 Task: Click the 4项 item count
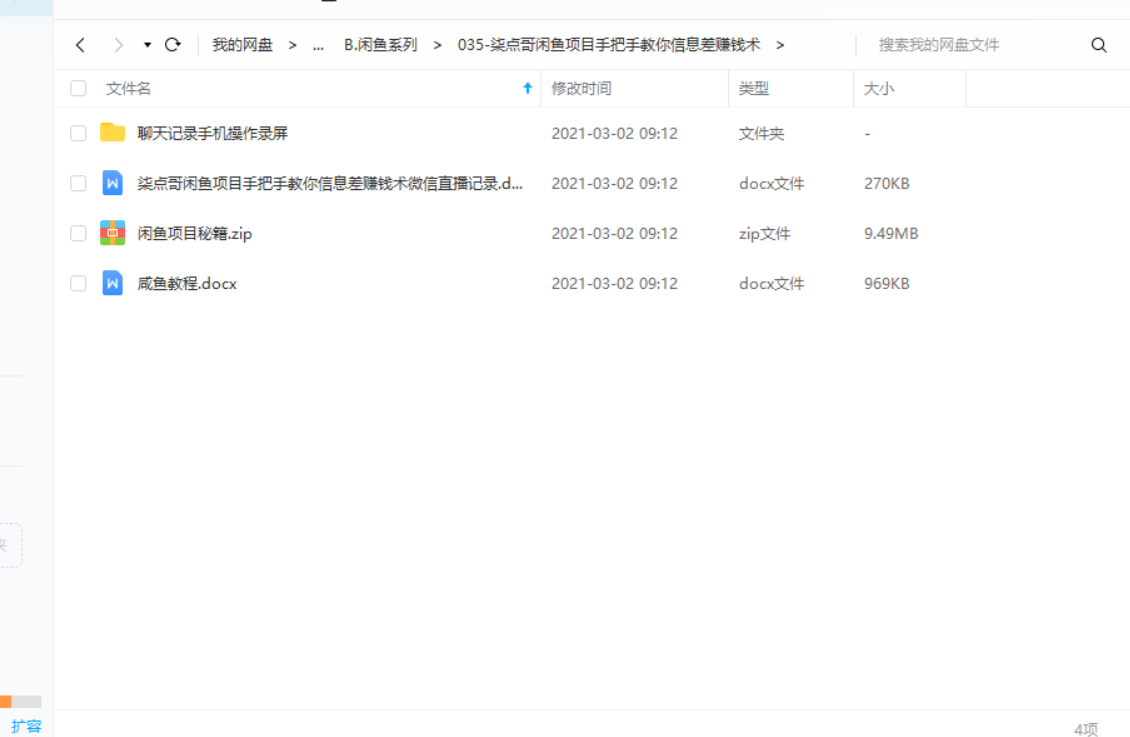point(1085,729)
